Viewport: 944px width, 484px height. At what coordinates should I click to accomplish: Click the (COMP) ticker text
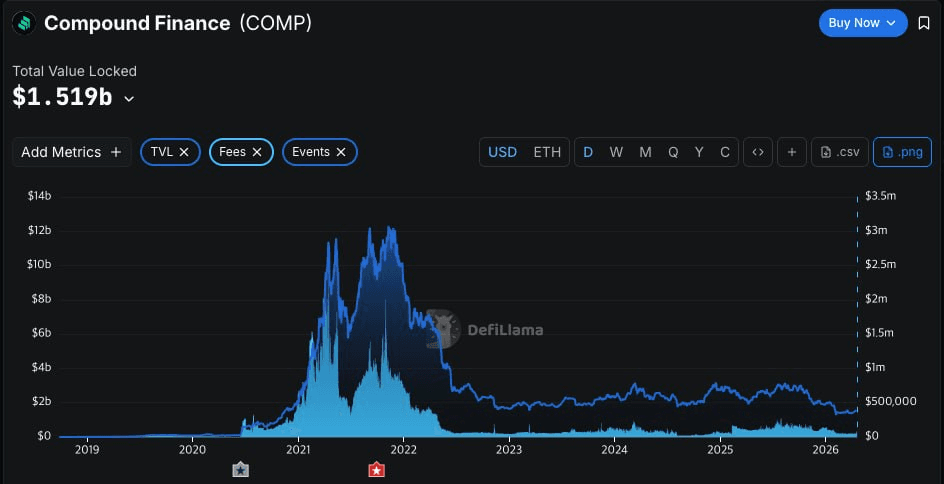[276, 23]
